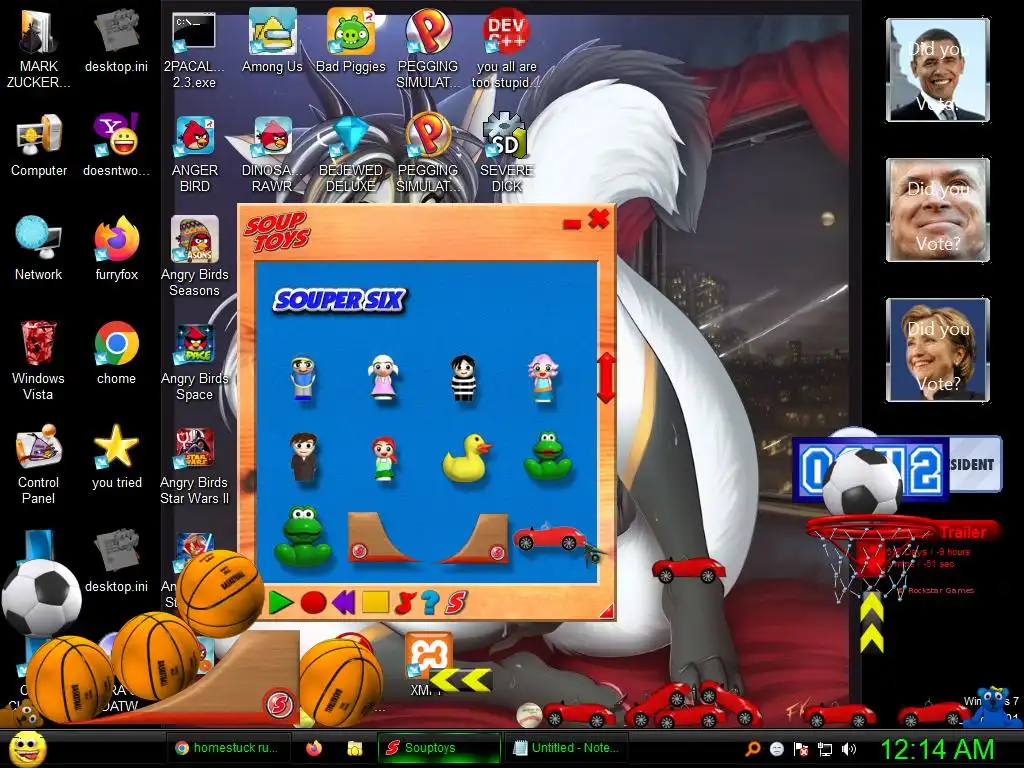Viewport: 1024px width, 768px height.
Task: Open the blue question mark help icon
Action: pos(429,602)
